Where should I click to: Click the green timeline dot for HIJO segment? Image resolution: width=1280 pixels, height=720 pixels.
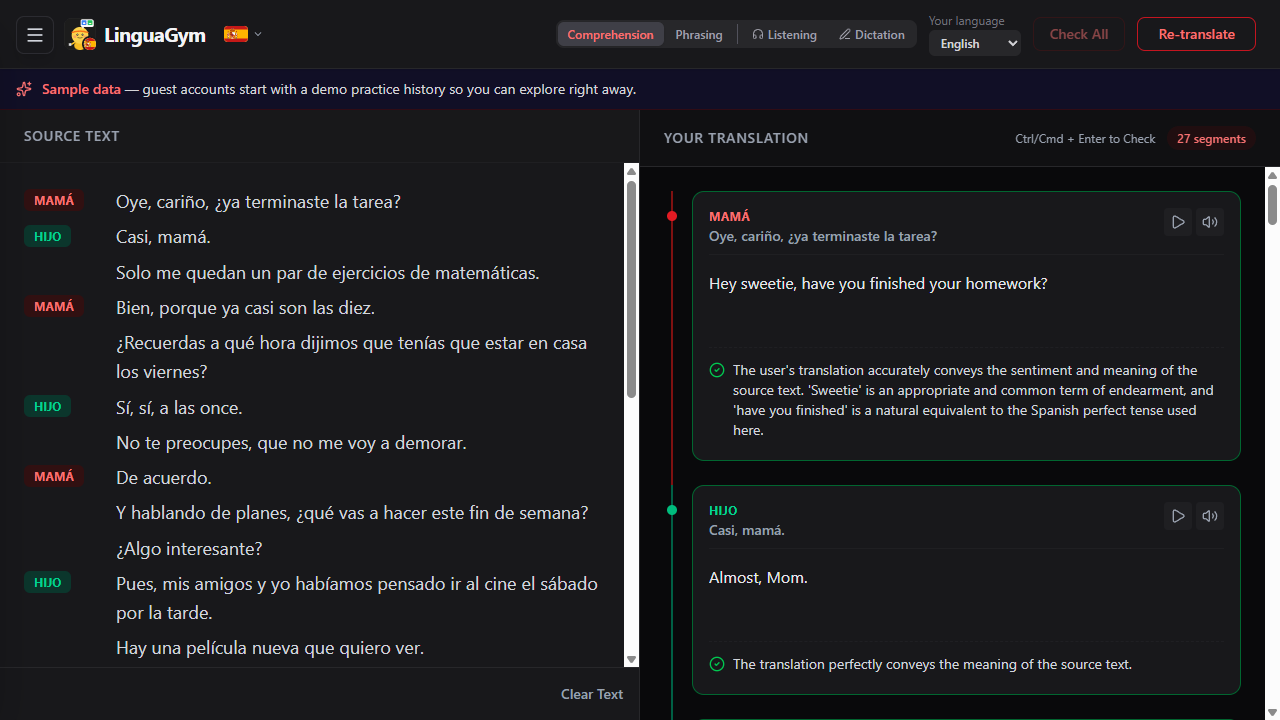click(672, 510)
